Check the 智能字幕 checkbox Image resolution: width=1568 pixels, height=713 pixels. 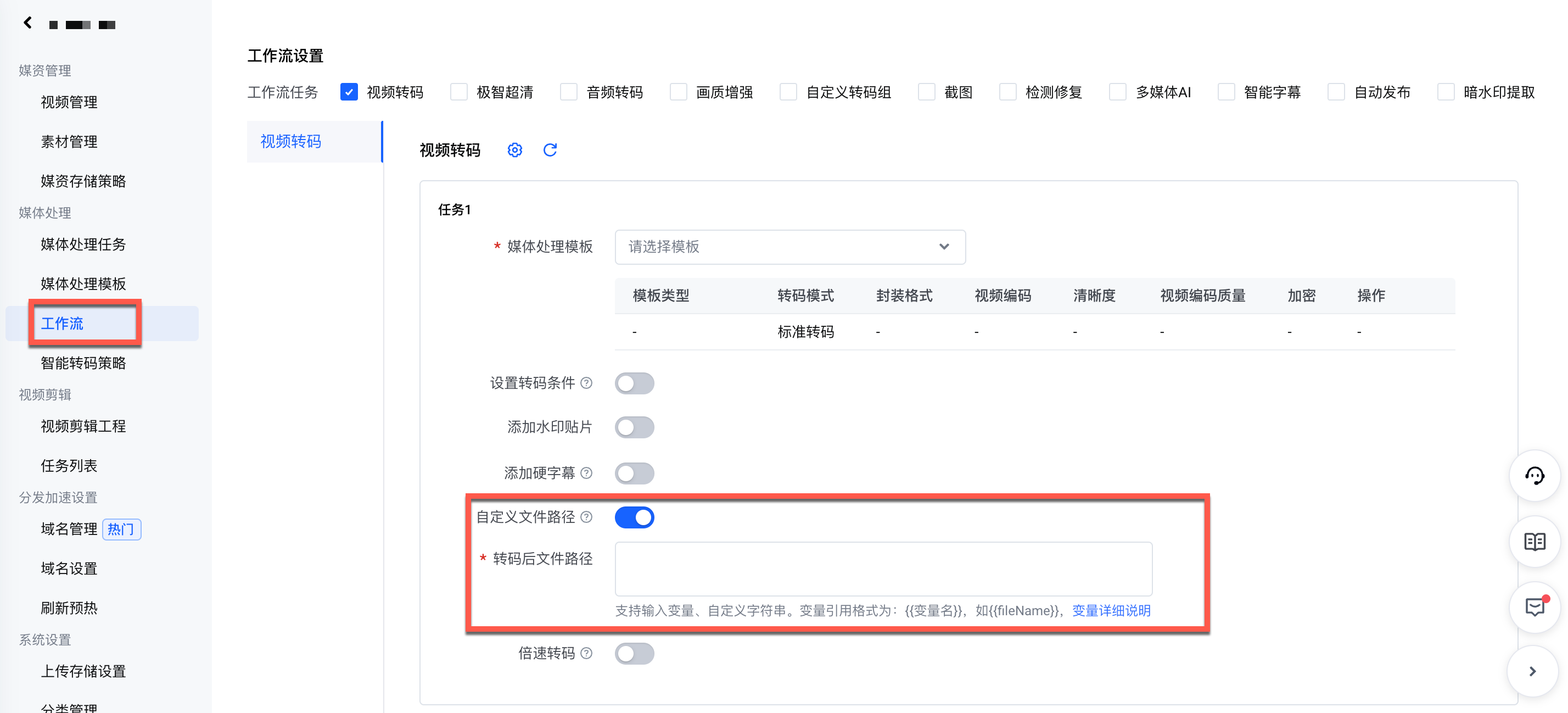pos(1226,92)
